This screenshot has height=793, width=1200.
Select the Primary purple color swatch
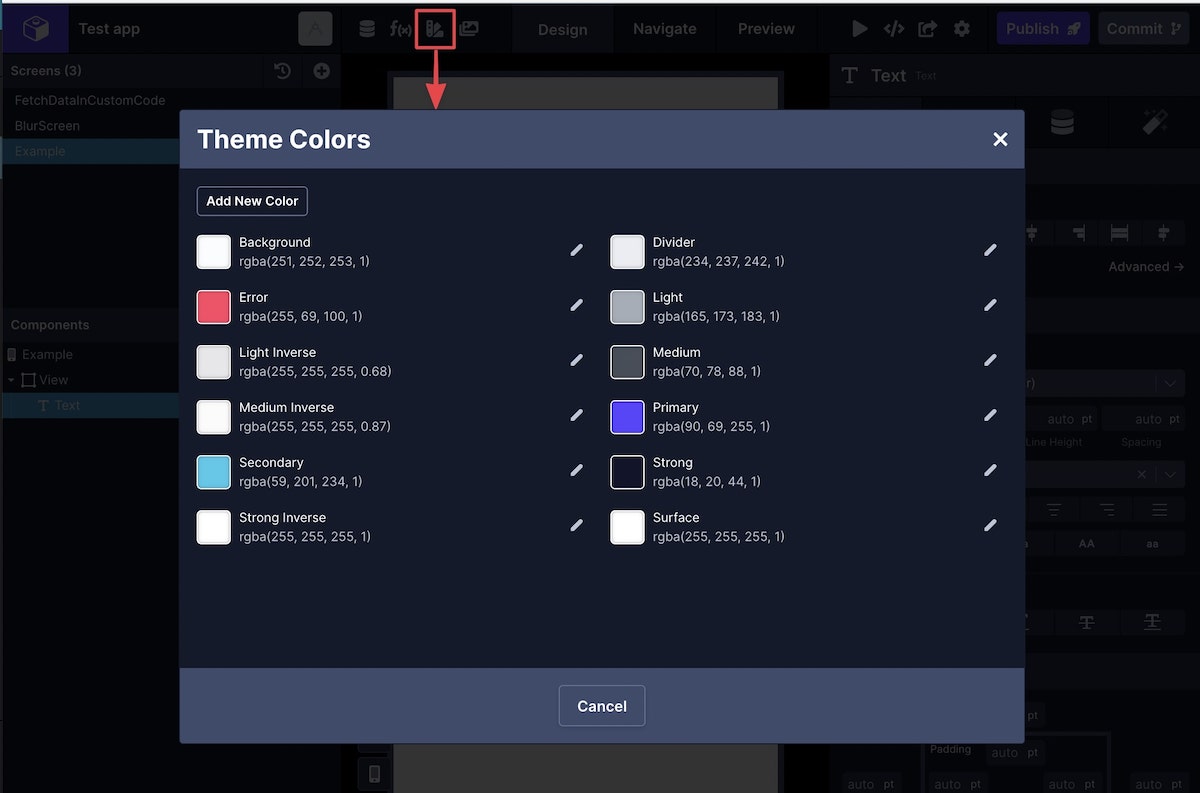[627, 417]
